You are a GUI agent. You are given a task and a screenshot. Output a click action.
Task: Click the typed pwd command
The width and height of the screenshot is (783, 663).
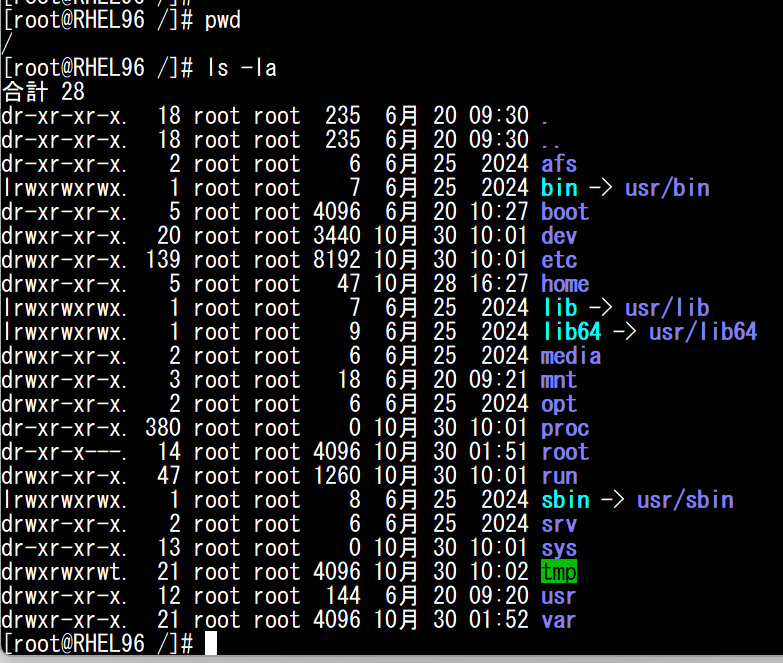coord(223,20)
